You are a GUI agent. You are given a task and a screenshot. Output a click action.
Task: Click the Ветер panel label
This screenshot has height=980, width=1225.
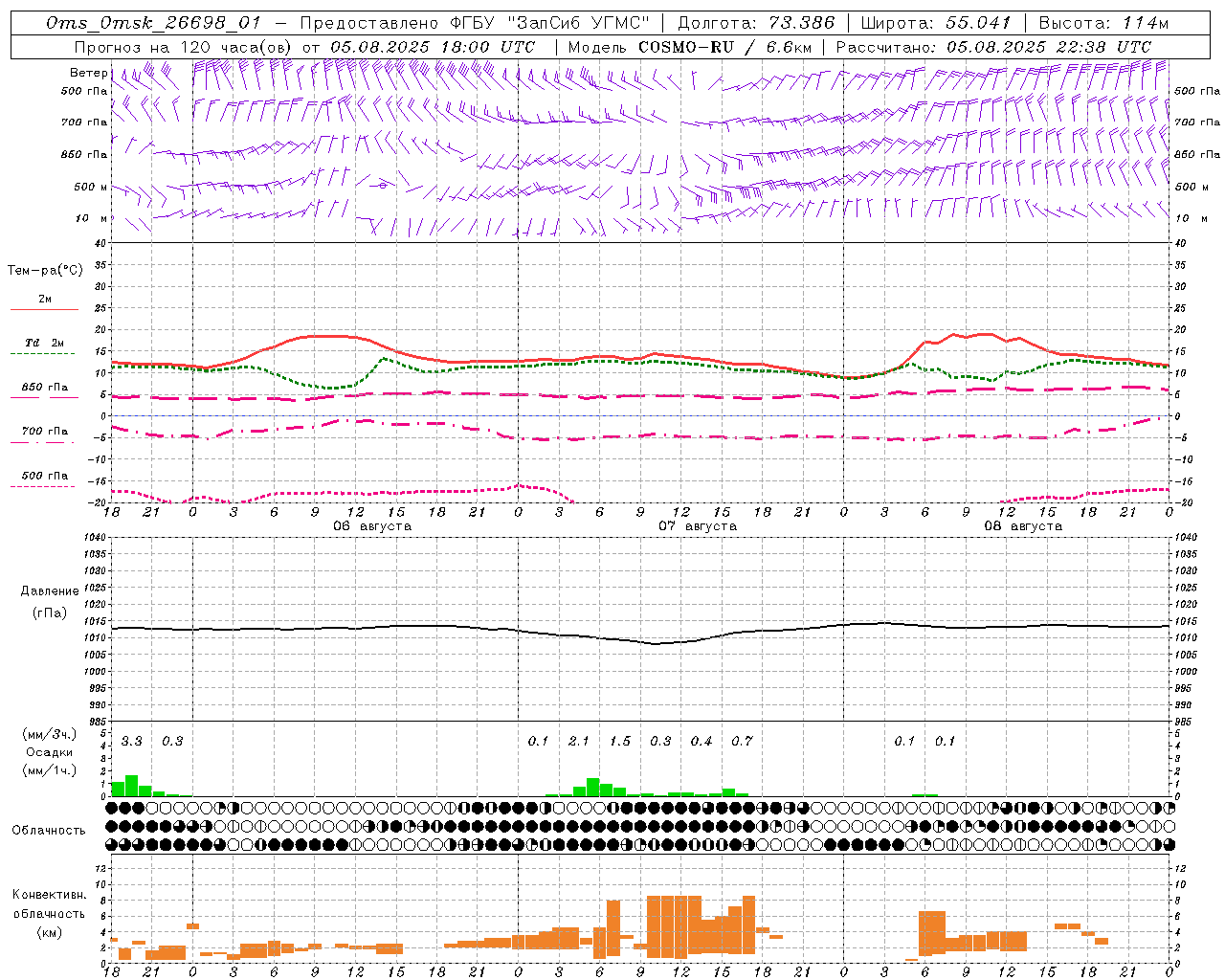pos(88,73)
